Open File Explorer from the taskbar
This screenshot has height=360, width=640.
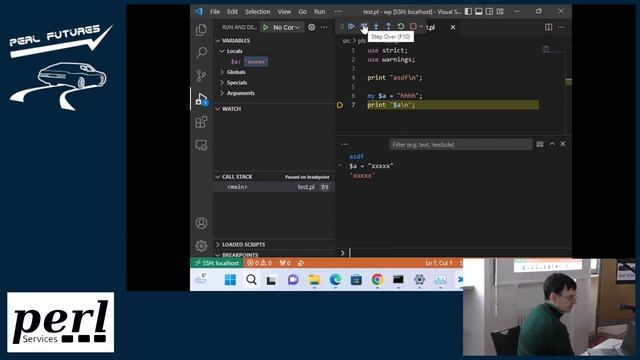tap(314, 280)
